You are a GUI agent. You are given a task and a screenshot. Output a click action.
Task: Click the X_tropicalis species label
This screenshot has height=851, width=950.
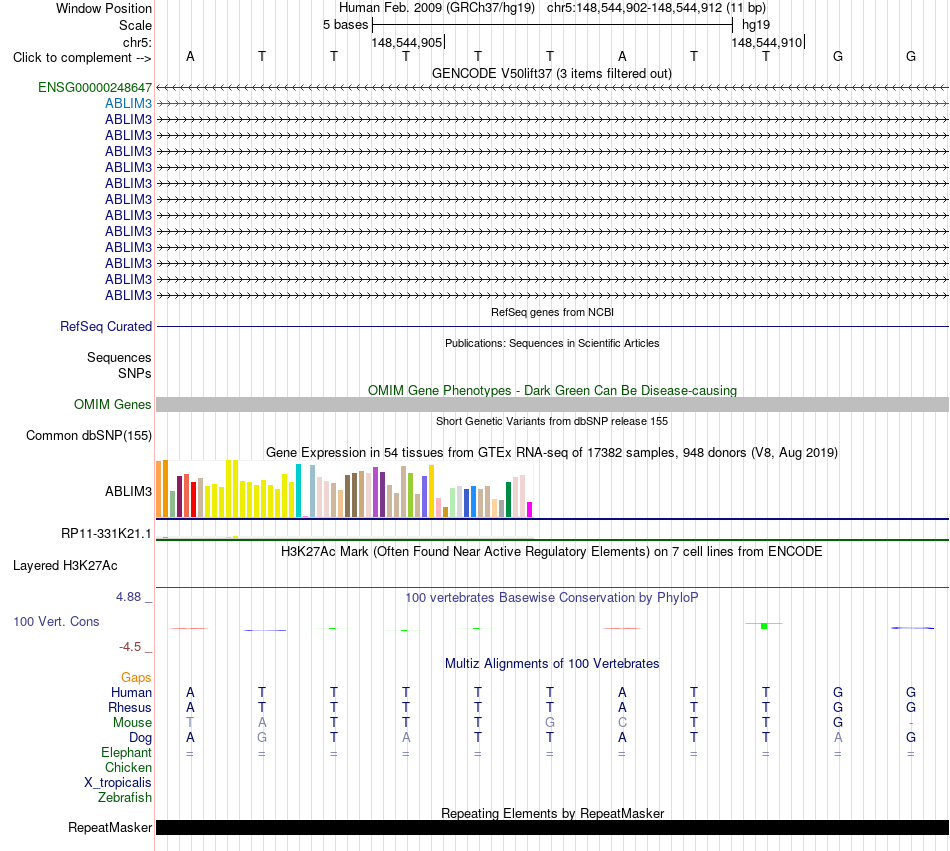[118, 783]
